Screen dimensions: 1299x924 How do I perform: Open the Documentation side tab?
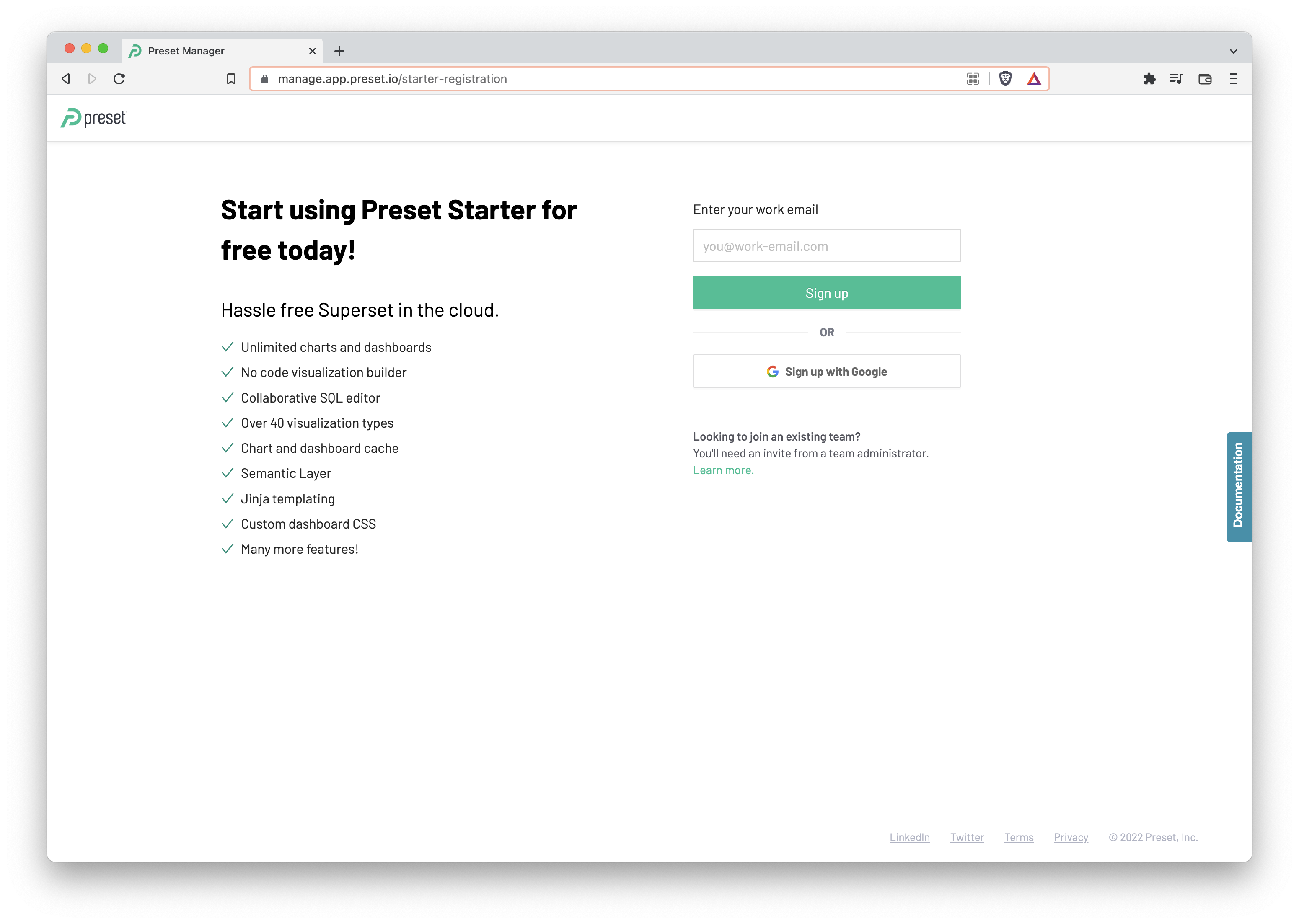click(x=1239, y=486)
